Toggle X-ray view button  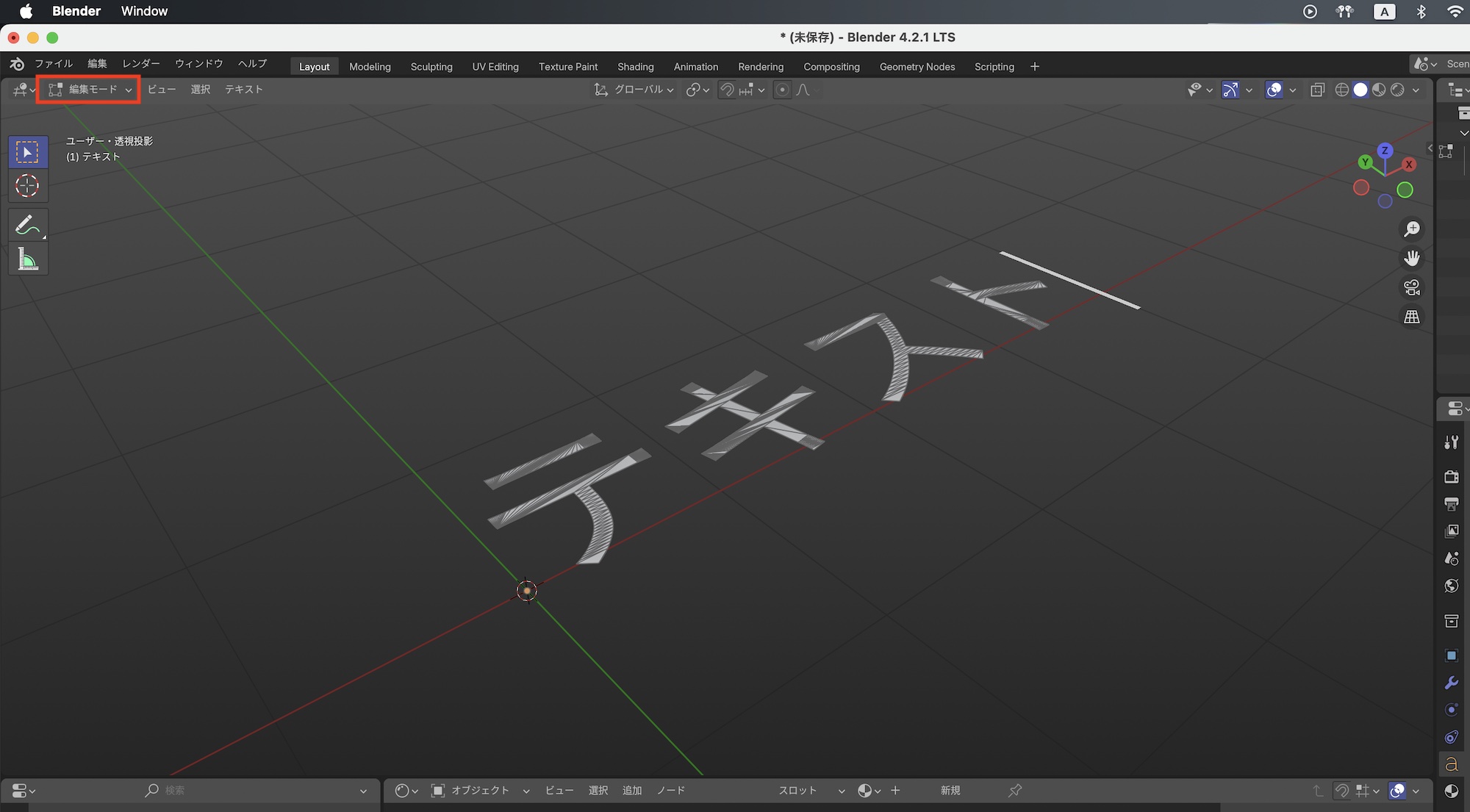pos(1317,90)
